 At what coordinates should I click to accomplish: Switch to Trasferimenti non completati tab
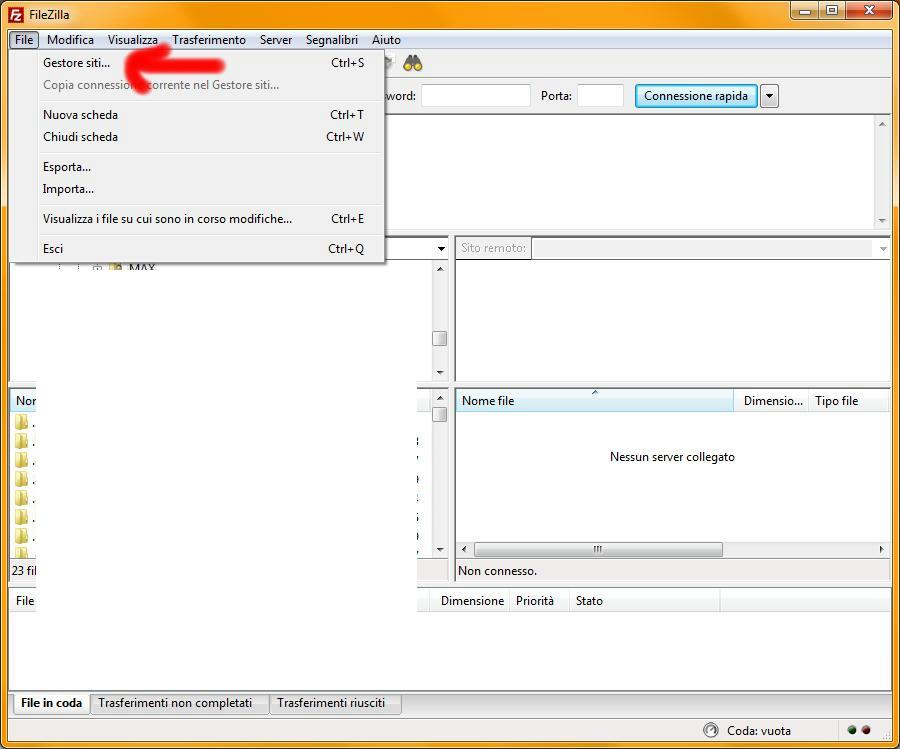click(175, 703)
